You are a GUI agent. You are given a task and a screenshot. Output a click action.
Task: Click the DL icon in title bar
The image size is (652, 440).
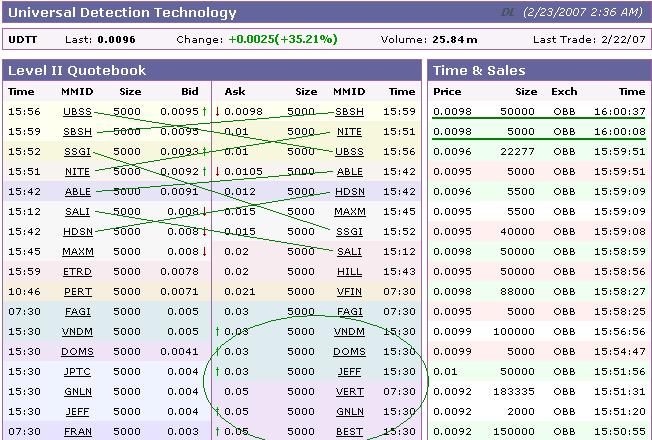pyautogui.click(x=508, y=13)
